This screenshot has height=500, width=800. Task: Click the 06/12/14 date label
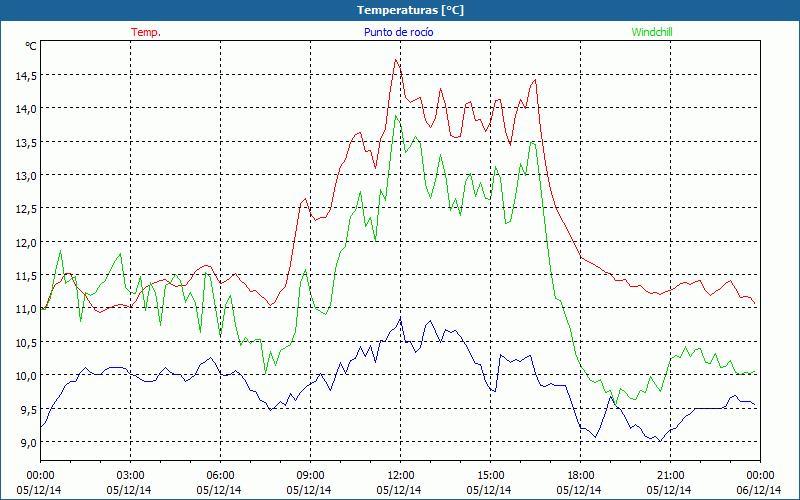click(x=759, y=490)
